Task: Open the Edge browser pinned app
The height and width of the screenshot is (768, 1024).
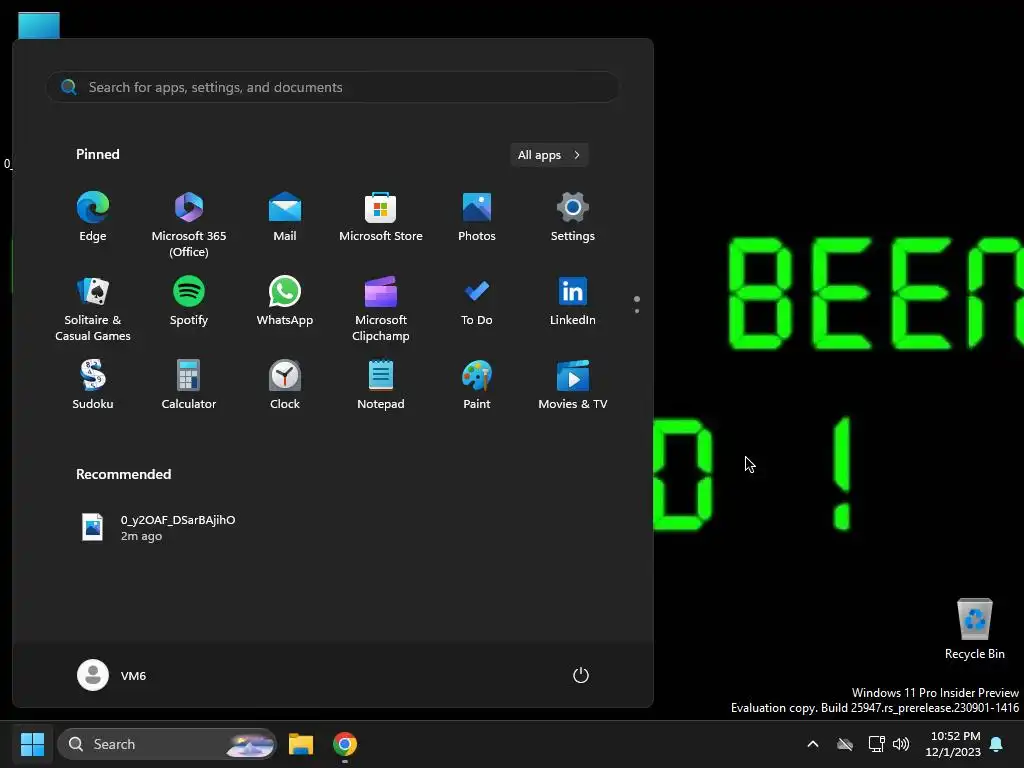Action: 93,217
